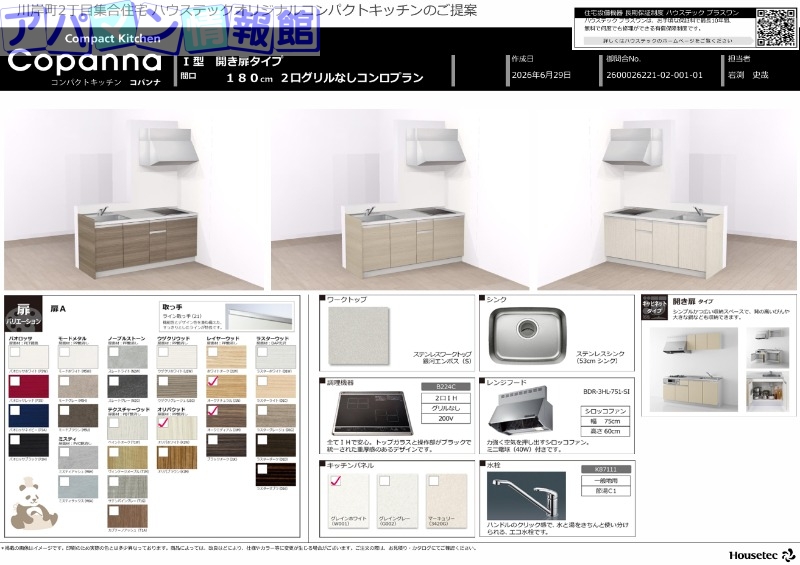Screen dimensions: 800x565
Task: Click the large 開き扉 cabinet kitchen photo
Action: [694, 370]
